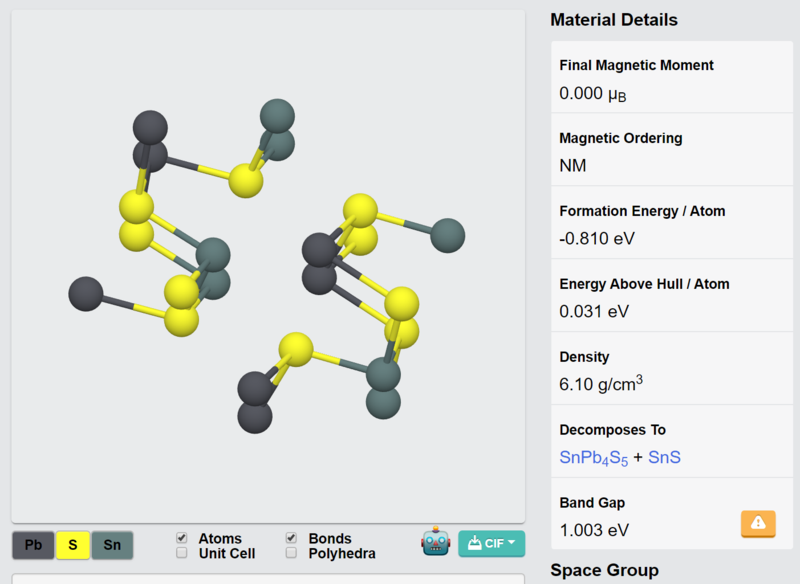Click the lone Sn atom at far right
The height and width of the screenshot is (584, 800).
[447, 236]
